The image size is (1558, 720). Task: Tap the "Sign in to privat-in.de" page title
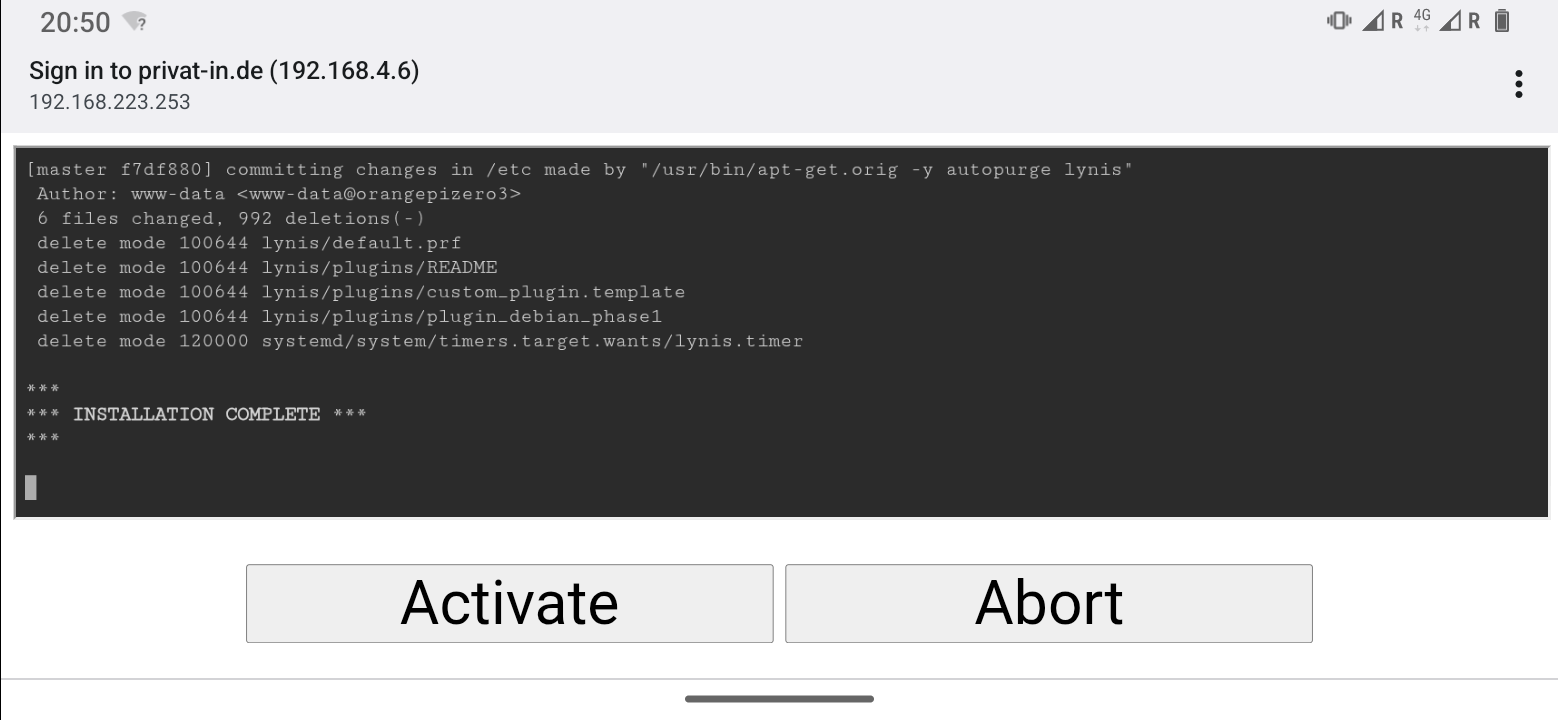click(x=224, y=71)
